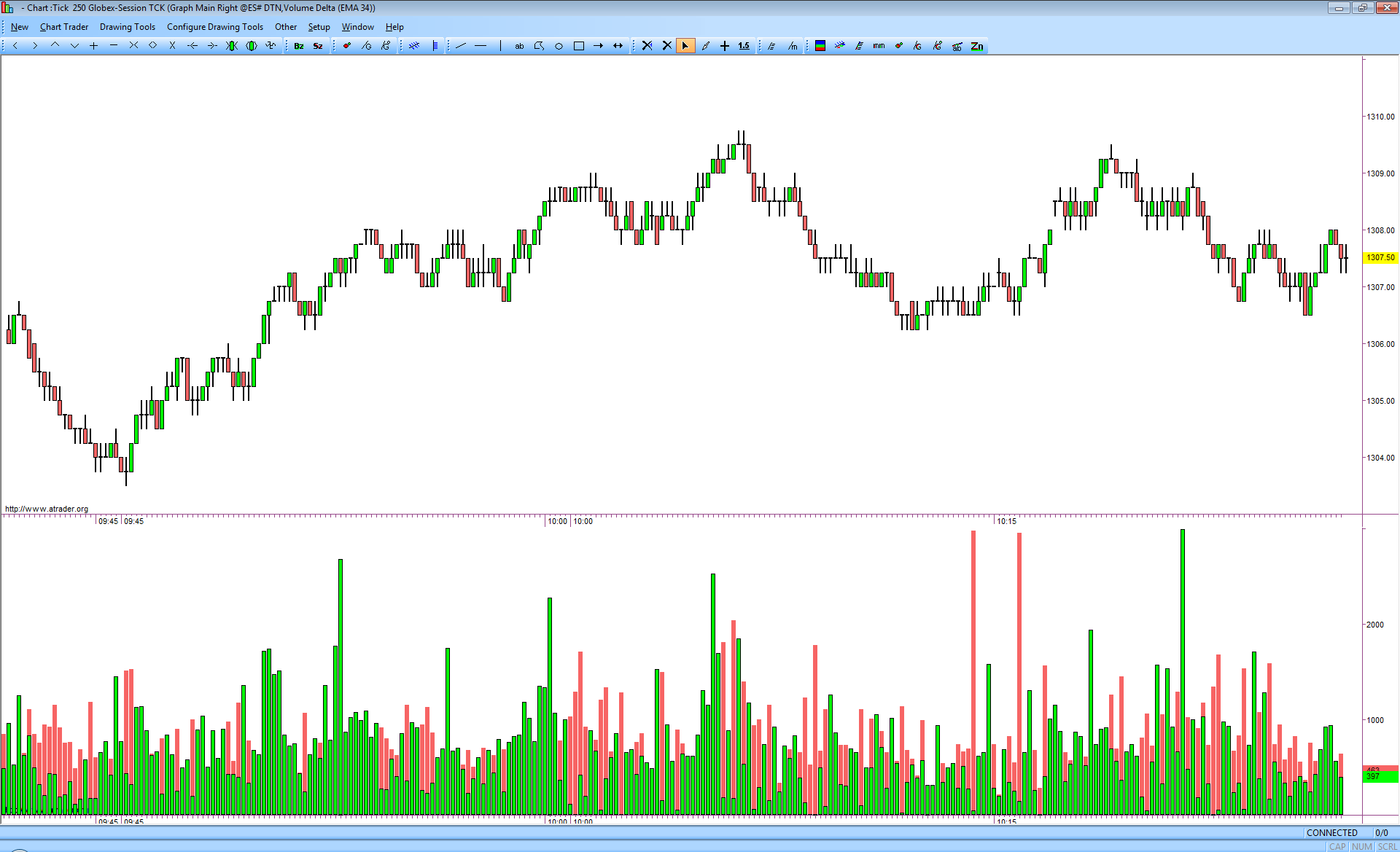Open the New menu
The height and width of the screenshot is (852, 1400).
click(20, 27)
